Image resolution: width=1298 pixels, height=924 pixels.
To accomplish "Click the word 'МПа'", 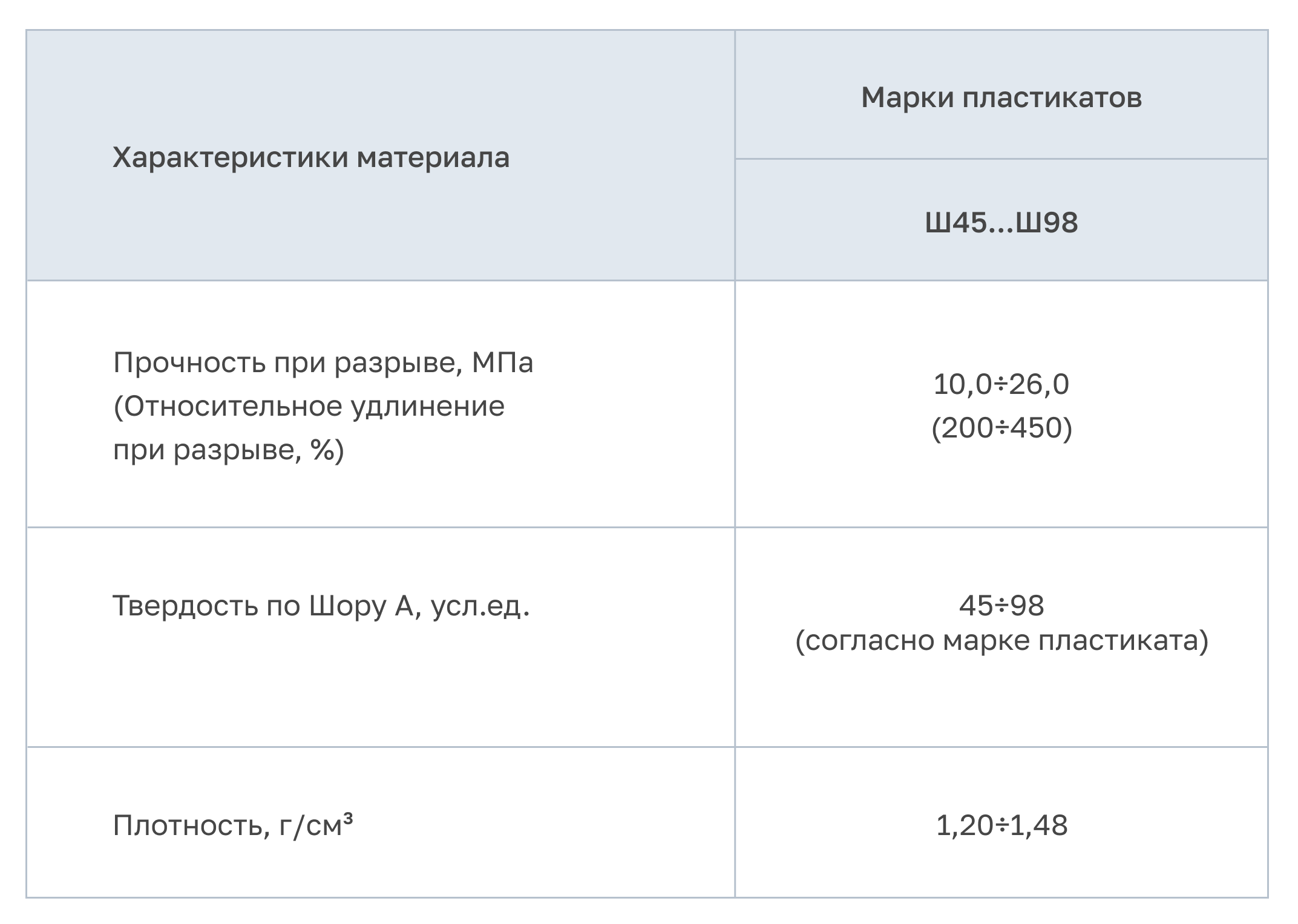I will pos(502,362).
